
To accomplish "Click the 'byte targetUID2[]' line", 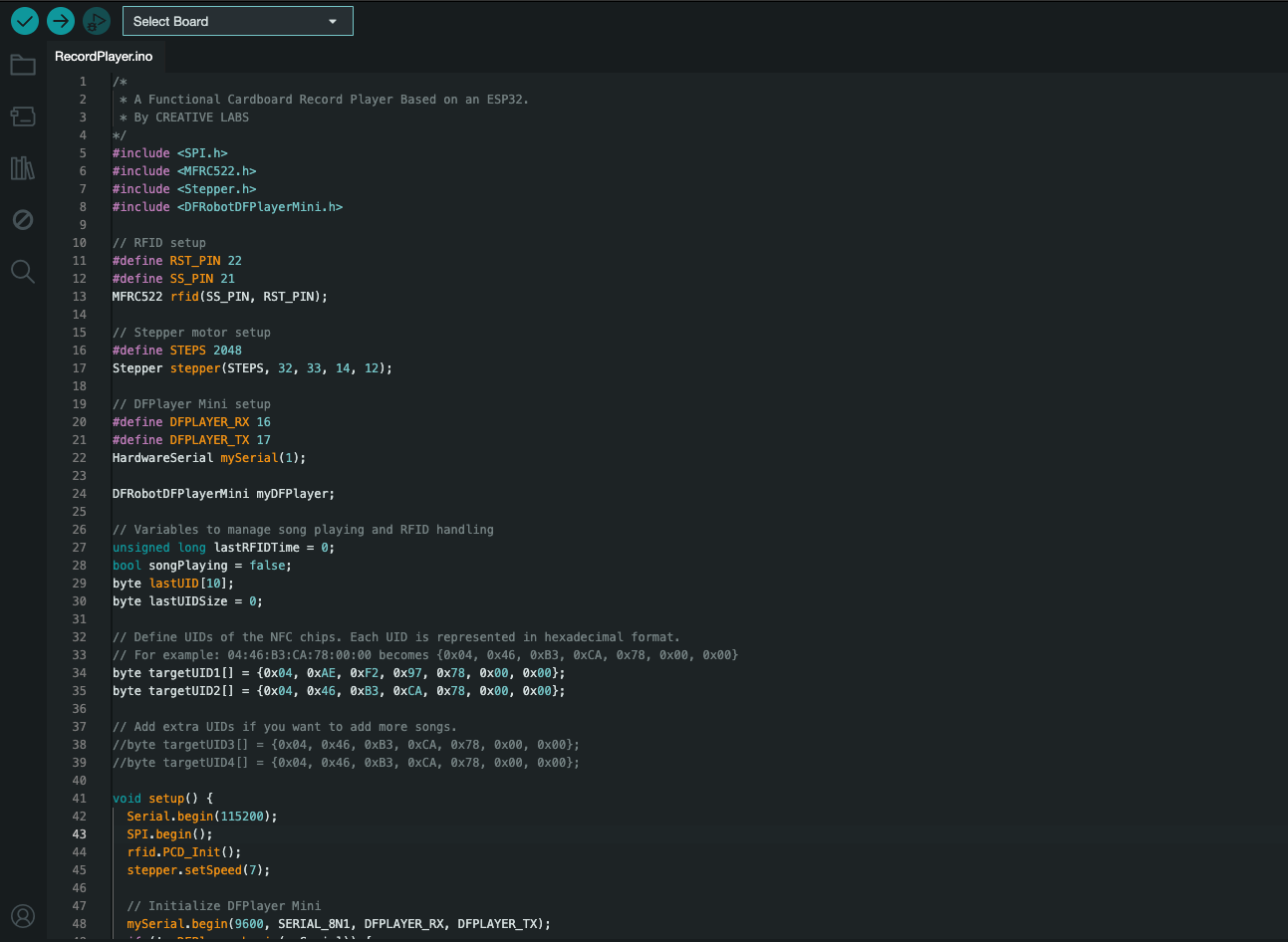I will (x=339, y=691).
